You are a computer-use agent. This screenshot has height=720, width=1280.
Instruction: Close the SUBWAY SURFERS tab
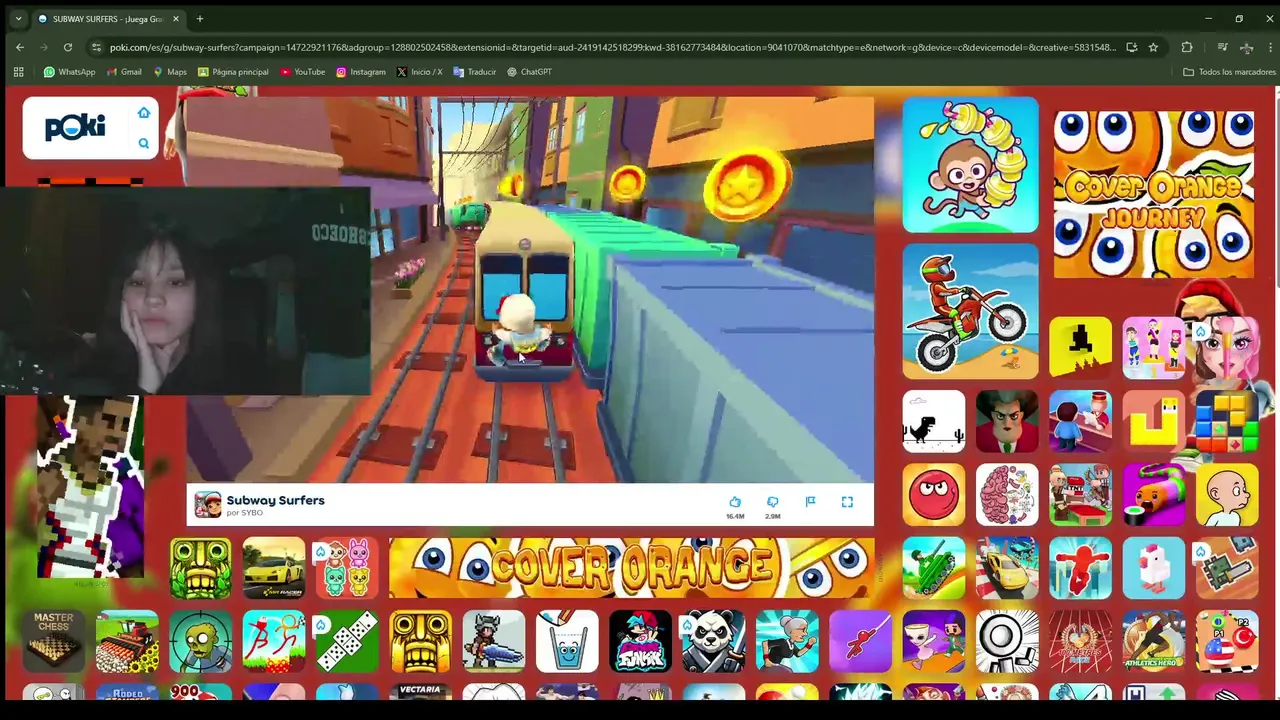tap(177, 19)
